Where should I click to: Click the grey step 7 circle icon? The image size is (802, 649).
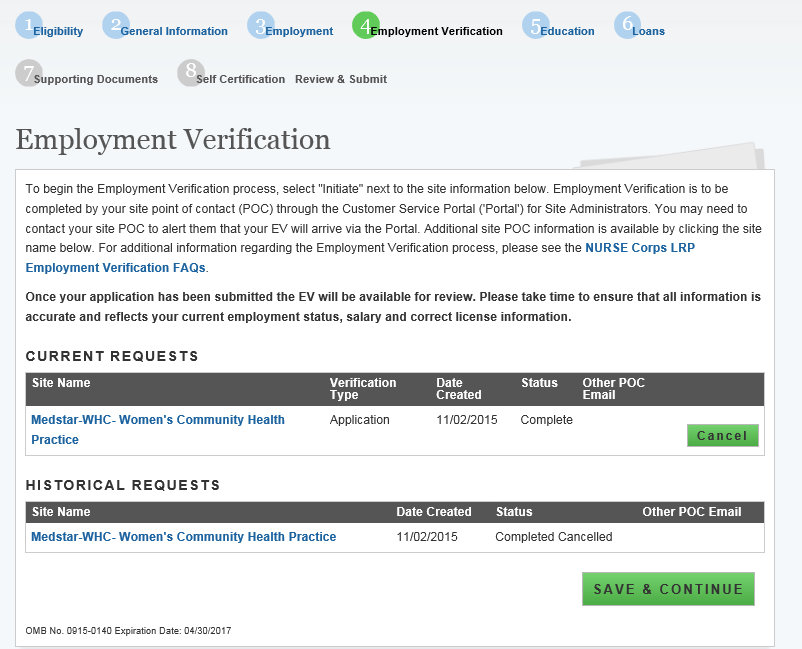pos(29,73)
